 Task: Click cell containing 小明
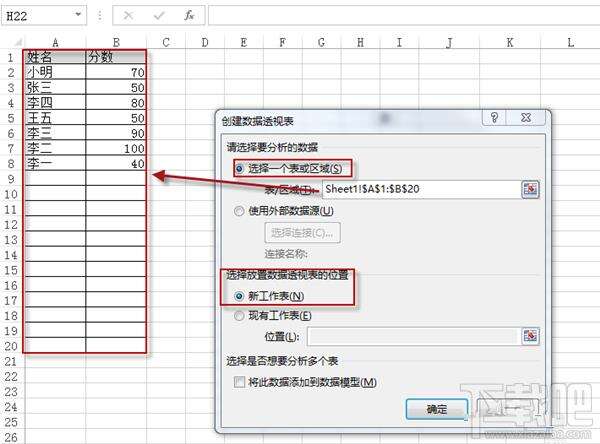(x=55, y=72)
